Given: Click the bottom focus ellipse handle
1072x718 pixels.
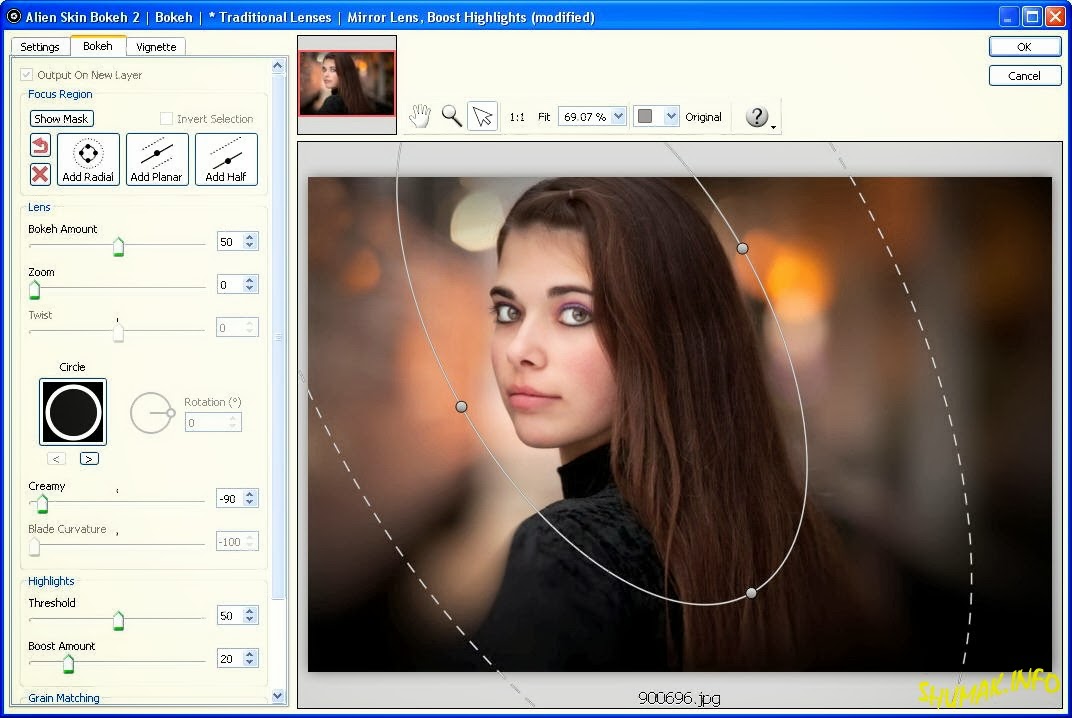Looking at the screenshot, I should [x=751, y=593].
